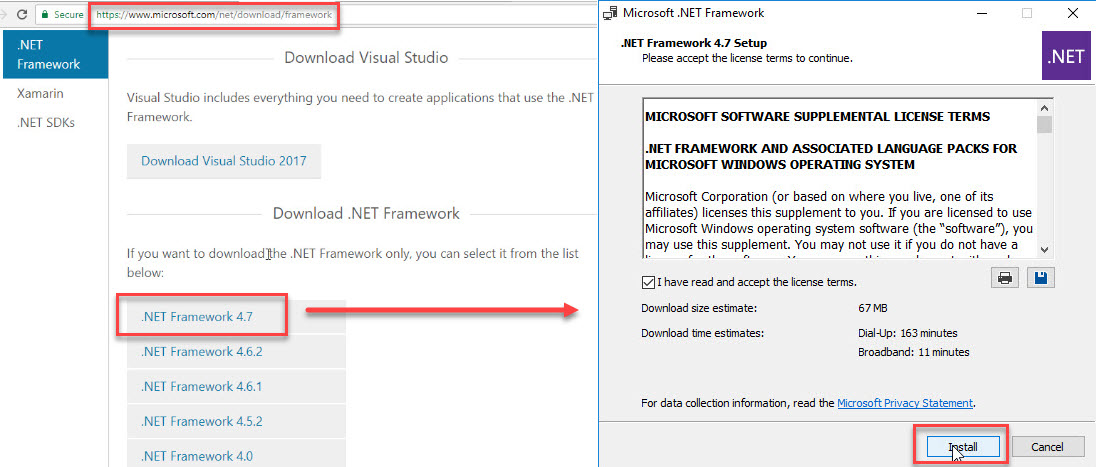Click the Install button
The image size is (1096, 467).
pos(963,447)
